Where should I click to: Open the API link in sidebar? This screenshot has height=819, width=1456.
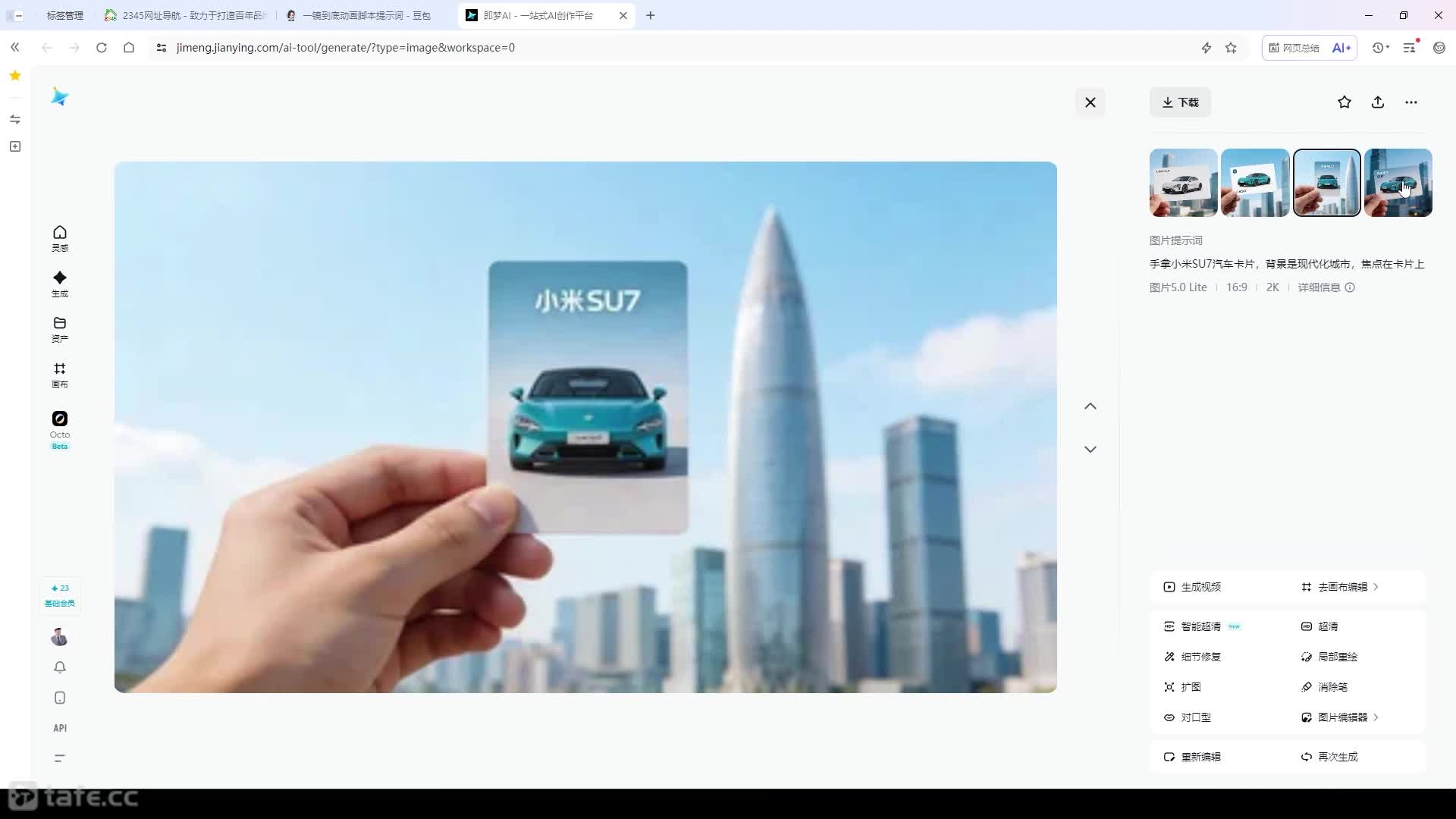pyautogui.click(x=60, y=728)
